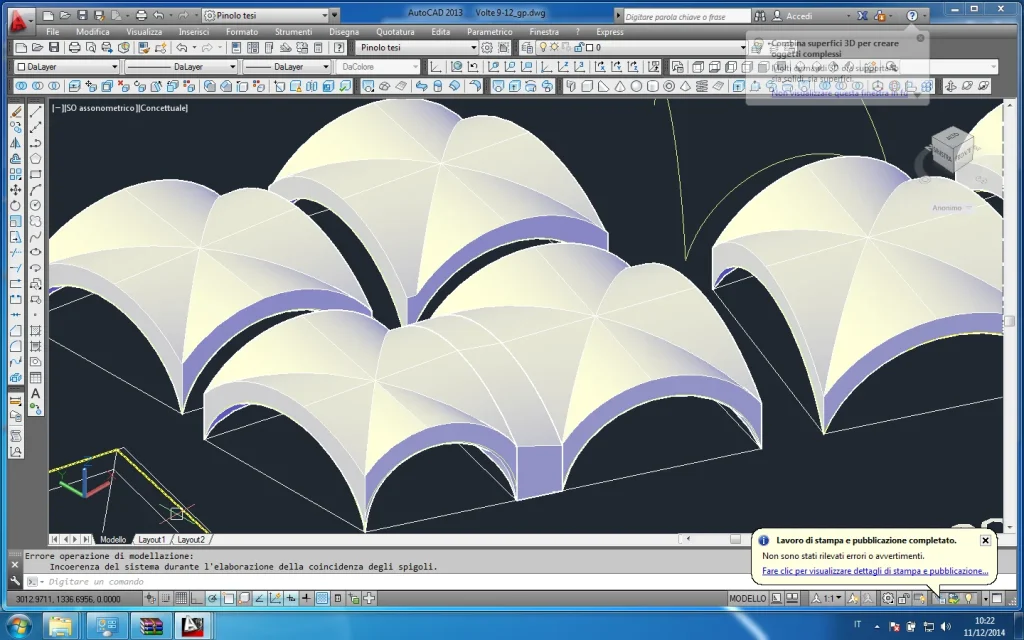Select the Move modify tool
Viewport: 1024px width, 640px height.
16,189
